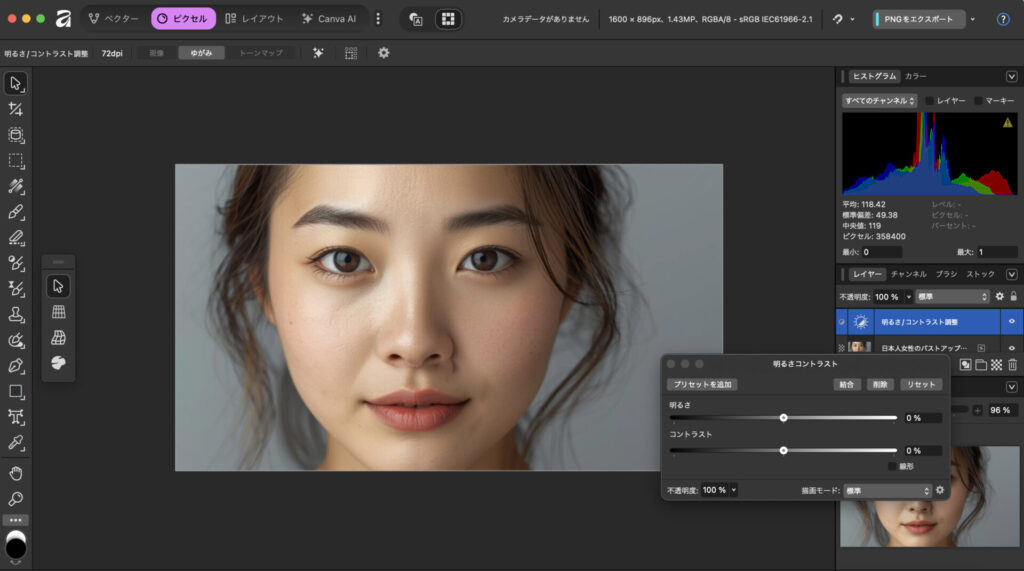Click the リセット button
This screenshot has height=571, width=1024.
click(920, 385)
